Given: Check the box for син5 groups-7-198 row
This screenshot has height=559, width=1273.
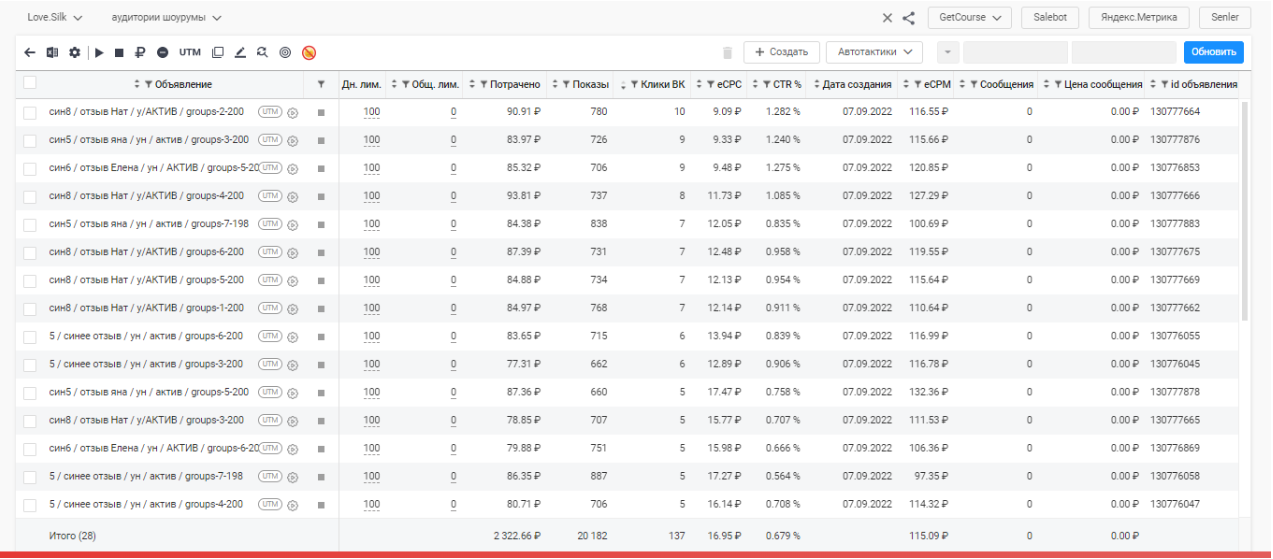Looking at the screenshot, I should [x=30, y=225].
